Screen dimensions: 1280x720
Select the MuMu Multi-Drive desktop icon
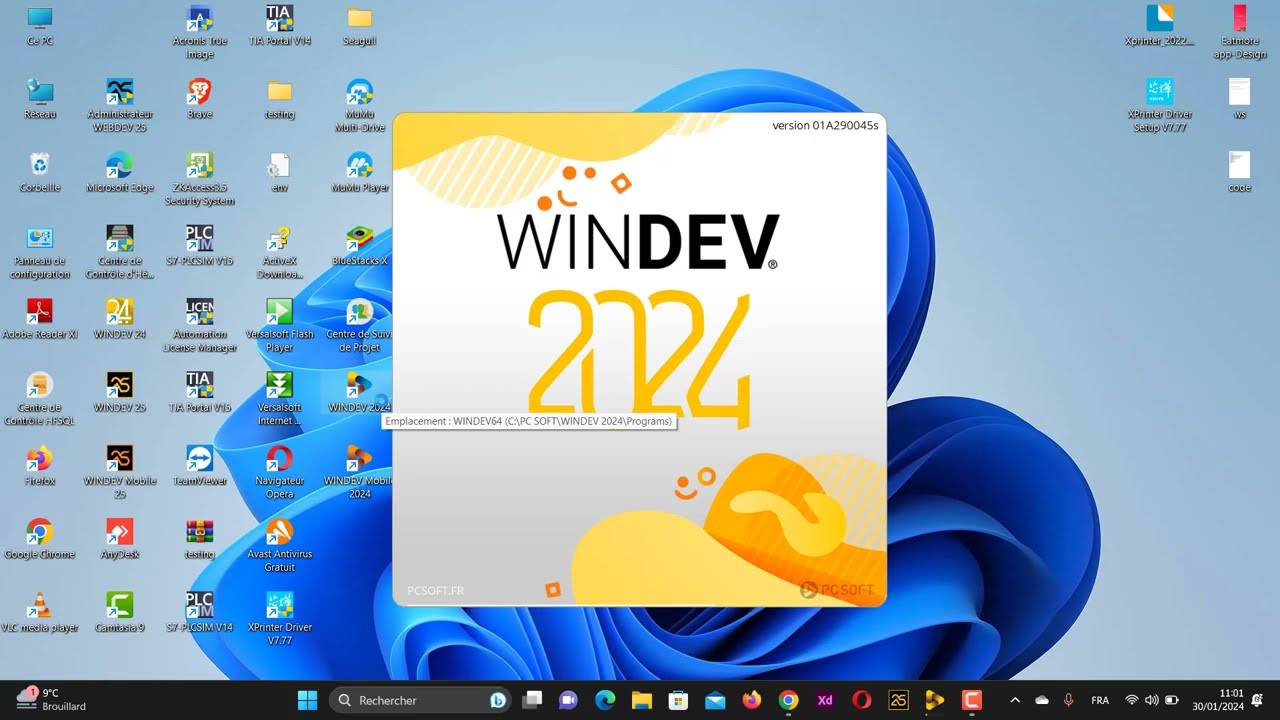[359, 105]
